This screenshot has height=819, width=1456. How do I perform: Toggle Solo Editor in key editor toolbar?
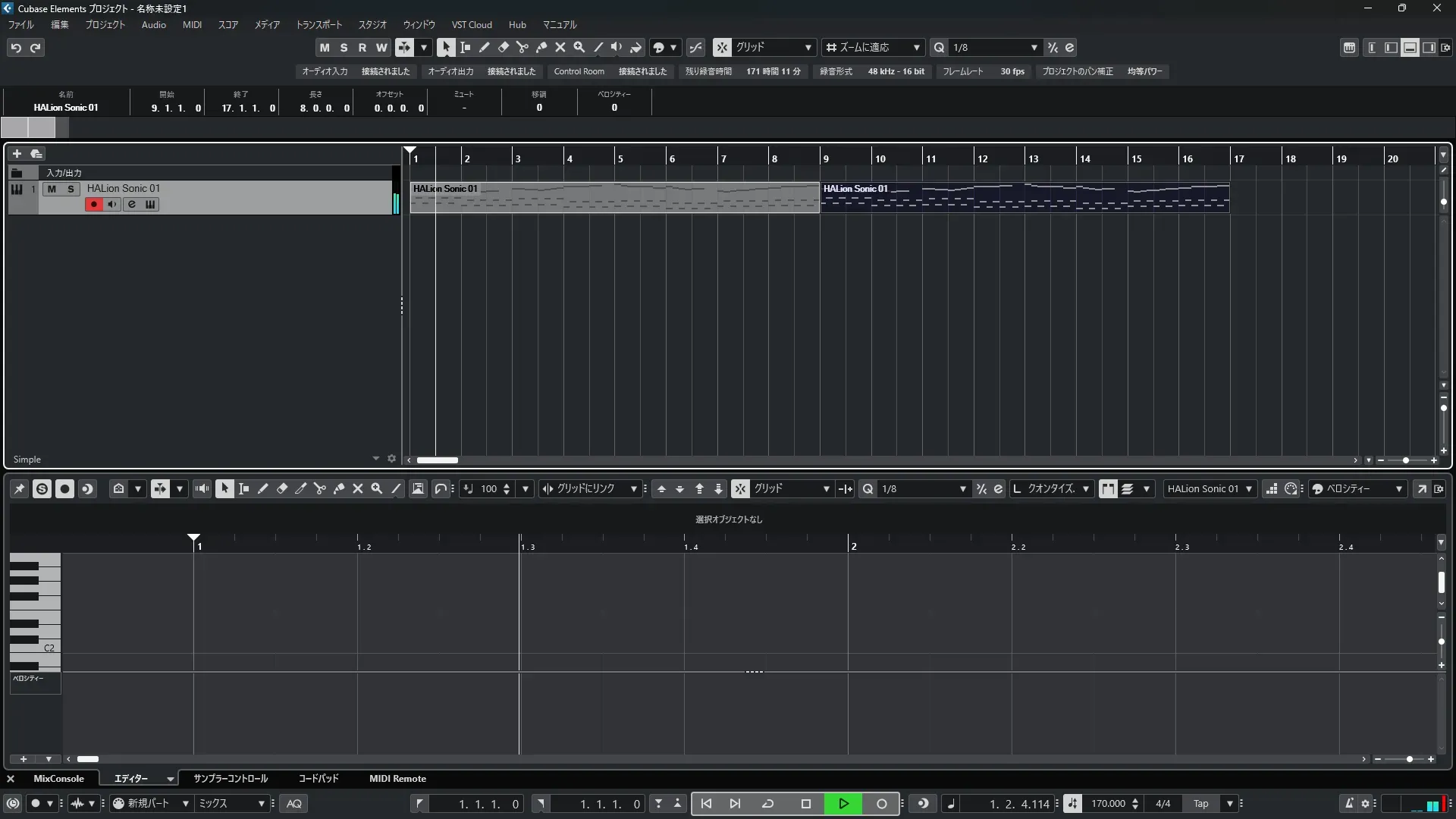click(x=42, y=489)
